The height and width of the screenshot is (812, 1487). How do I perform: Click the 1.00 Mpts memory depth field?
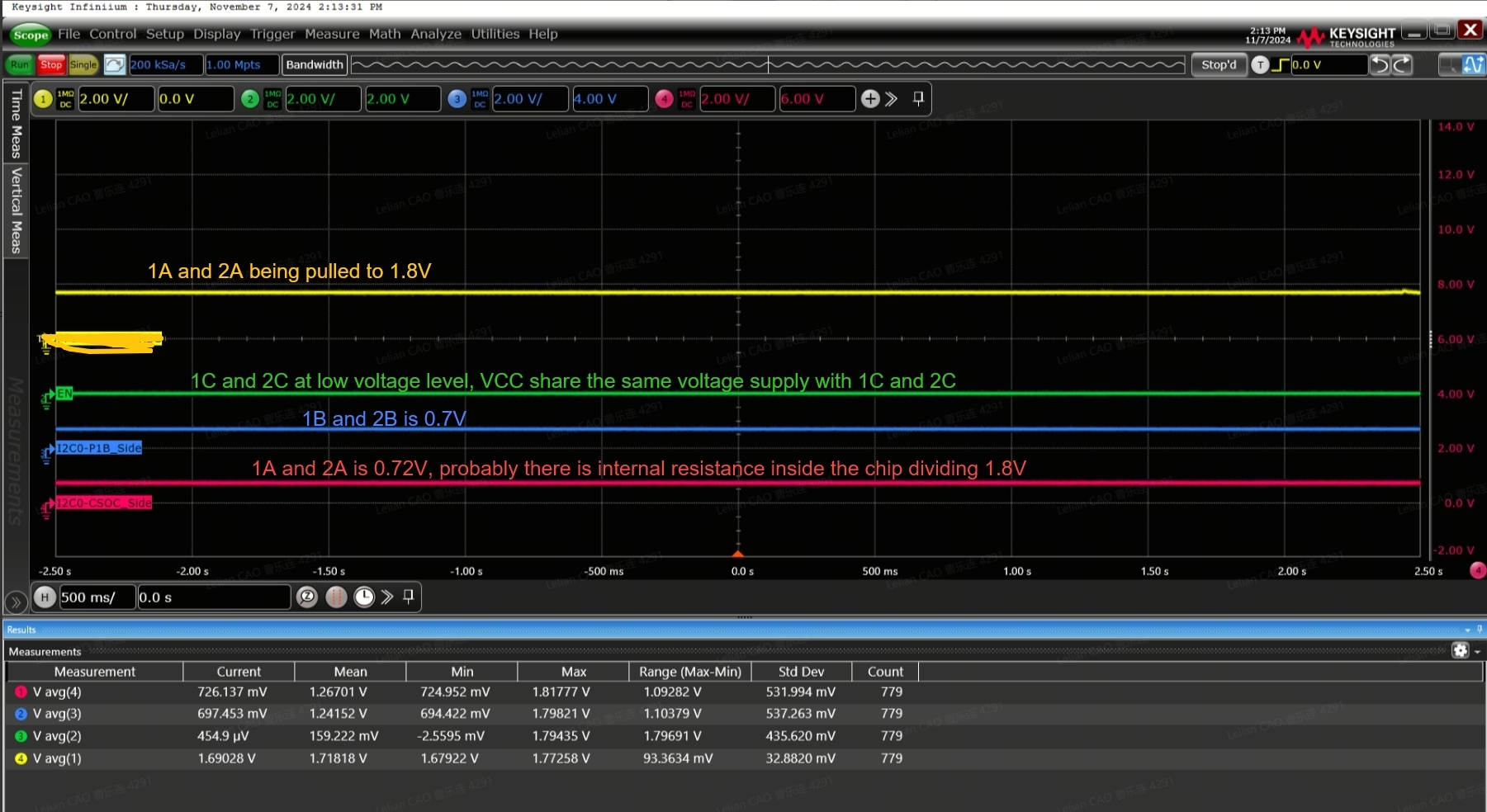[241, 64]
